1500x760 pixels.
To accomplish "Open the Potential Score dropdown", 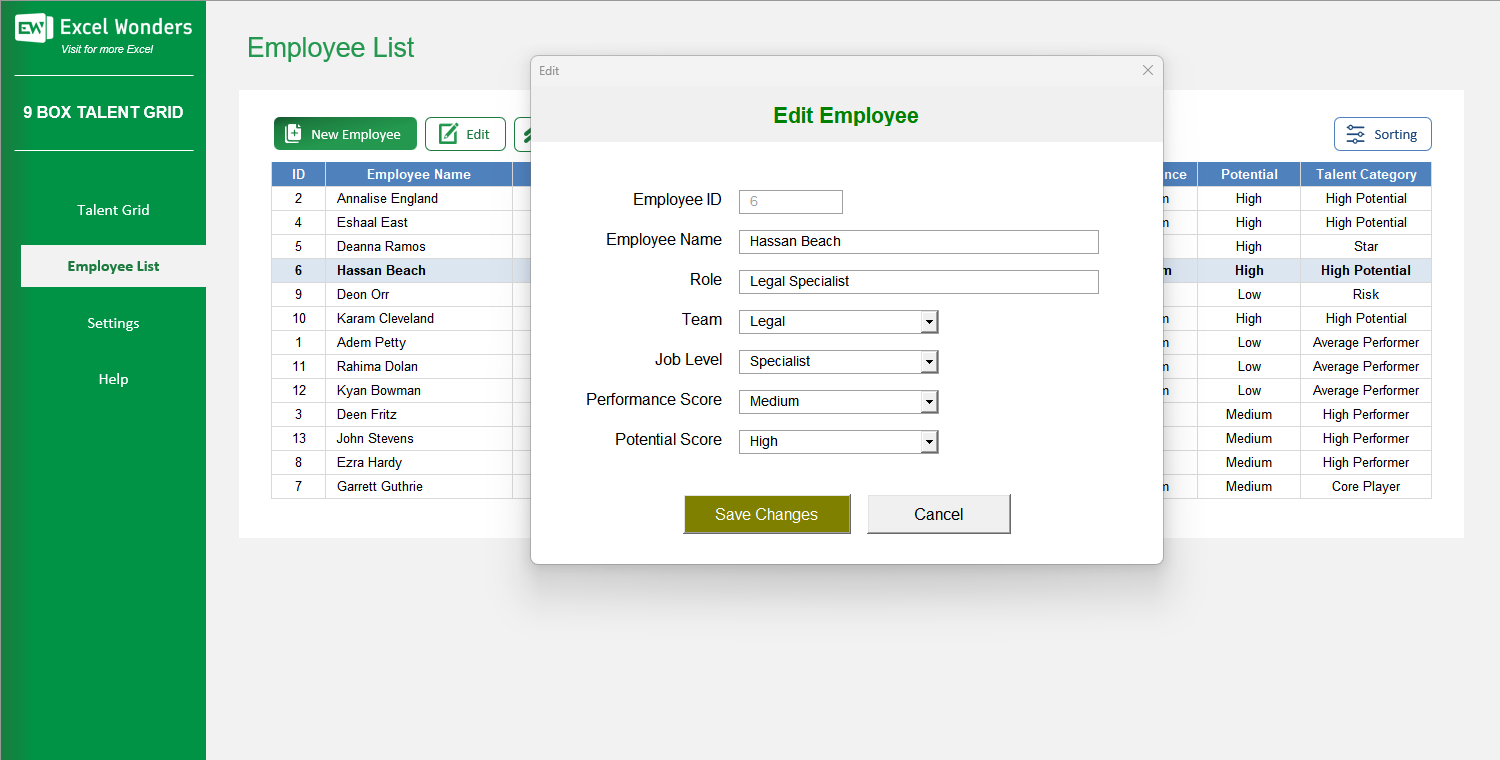I will point(928,441).
